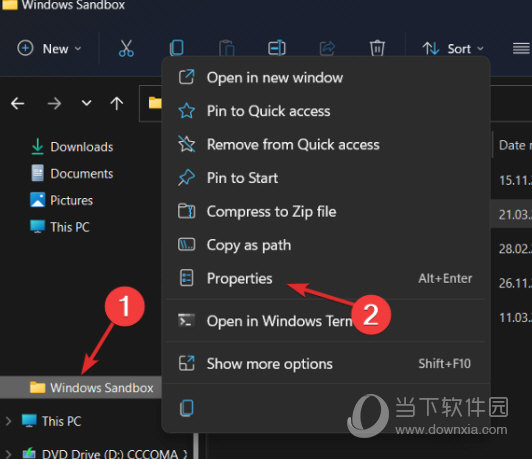This screenshot has height=459, width=532.
Task: Open the New item dropdown
Action: pos(49,49)
